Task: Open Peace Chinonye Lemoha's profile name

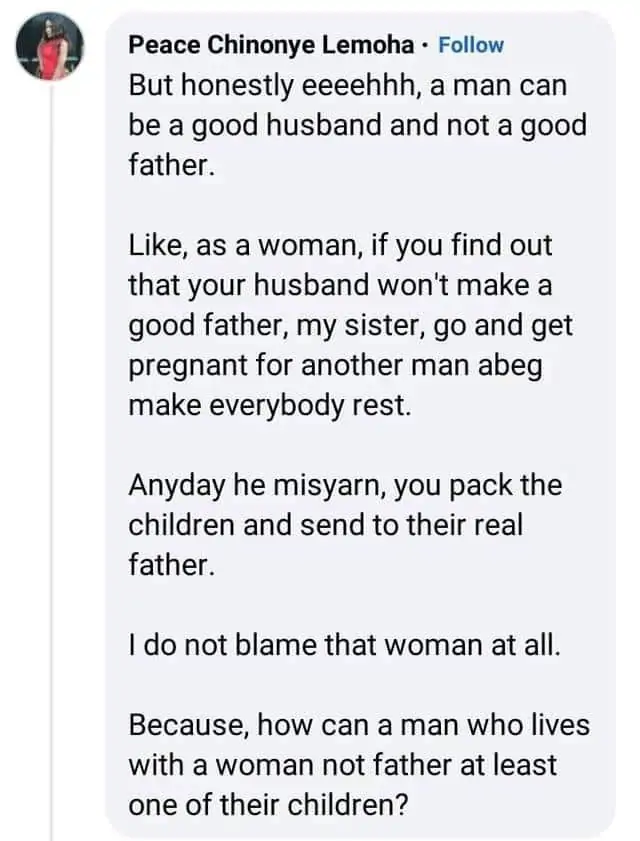Action: click(x=273, y=45)
